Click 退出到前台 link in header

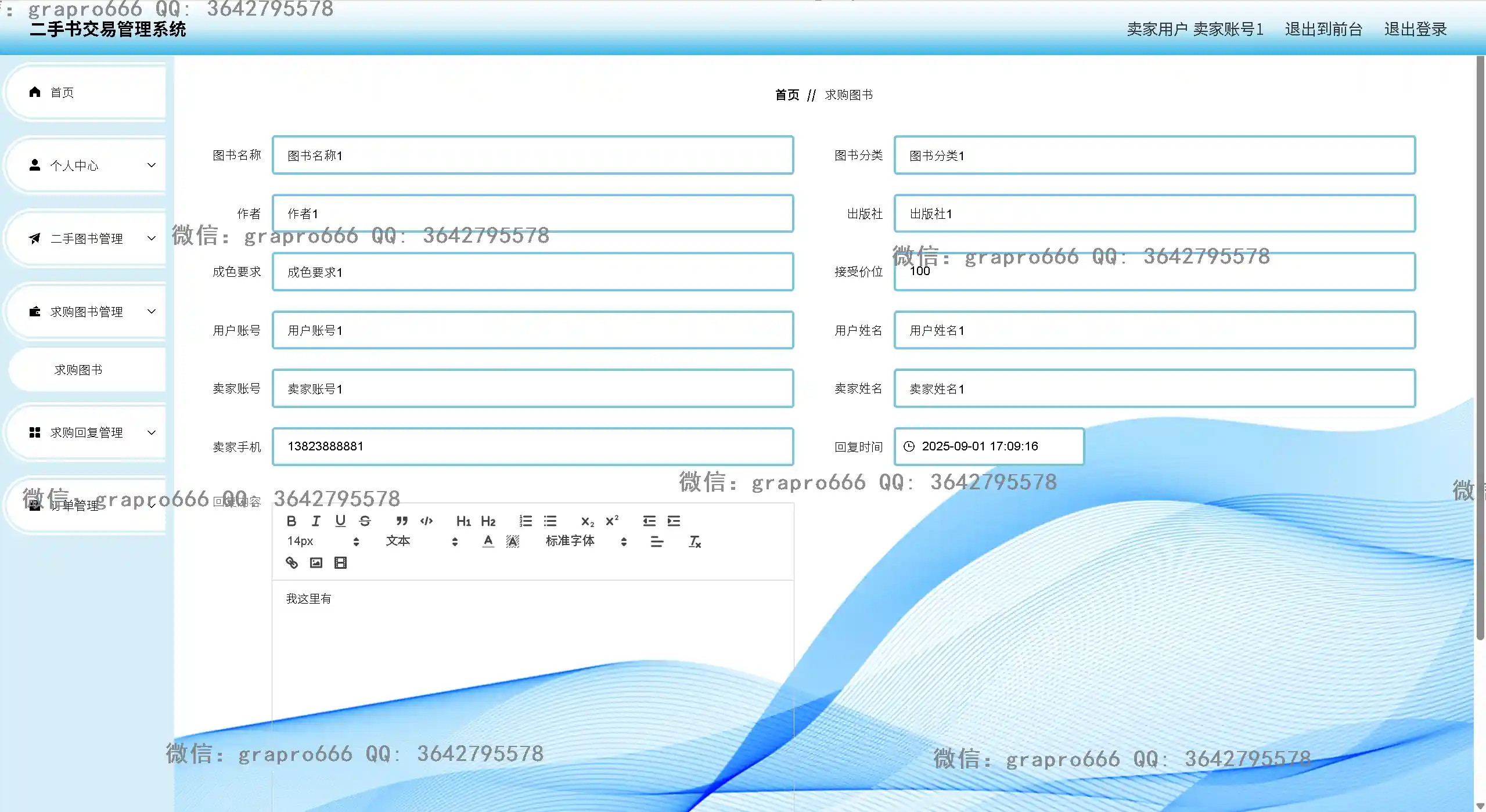[1323, 29]
